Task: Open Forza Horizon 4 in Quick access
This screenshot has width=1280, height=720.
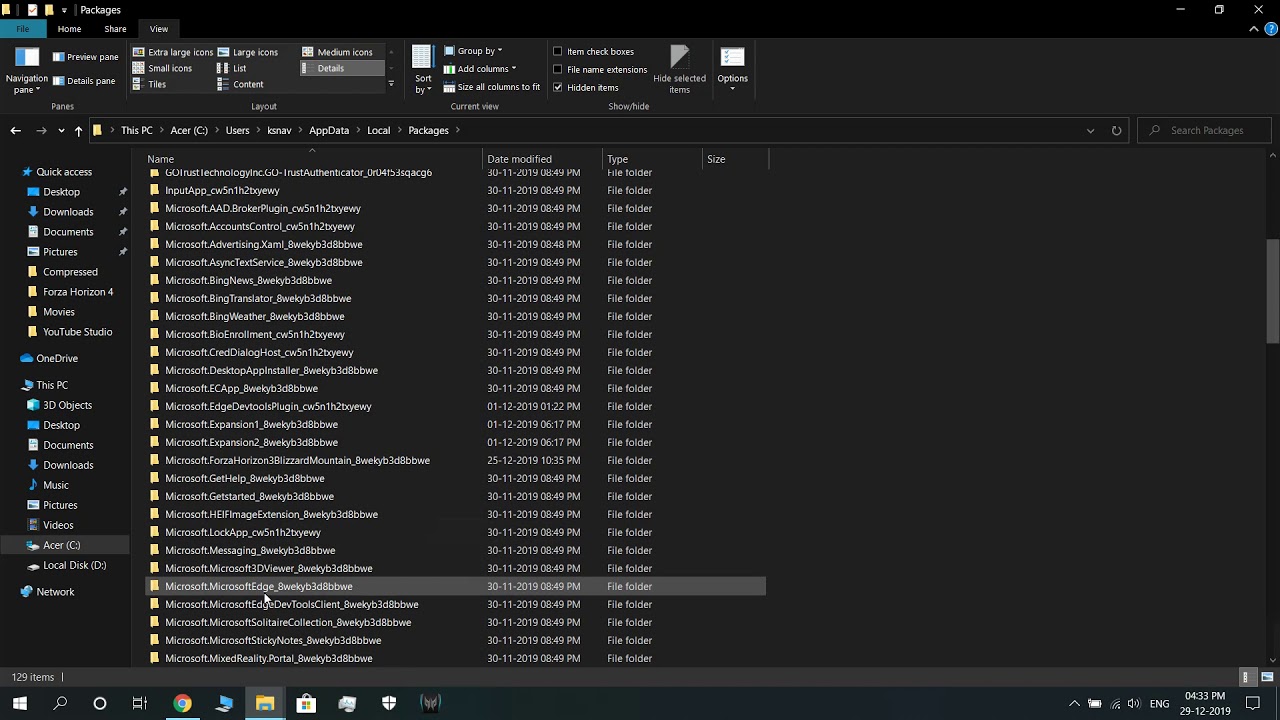Action: pyautogui.click(x=78, y=292)
